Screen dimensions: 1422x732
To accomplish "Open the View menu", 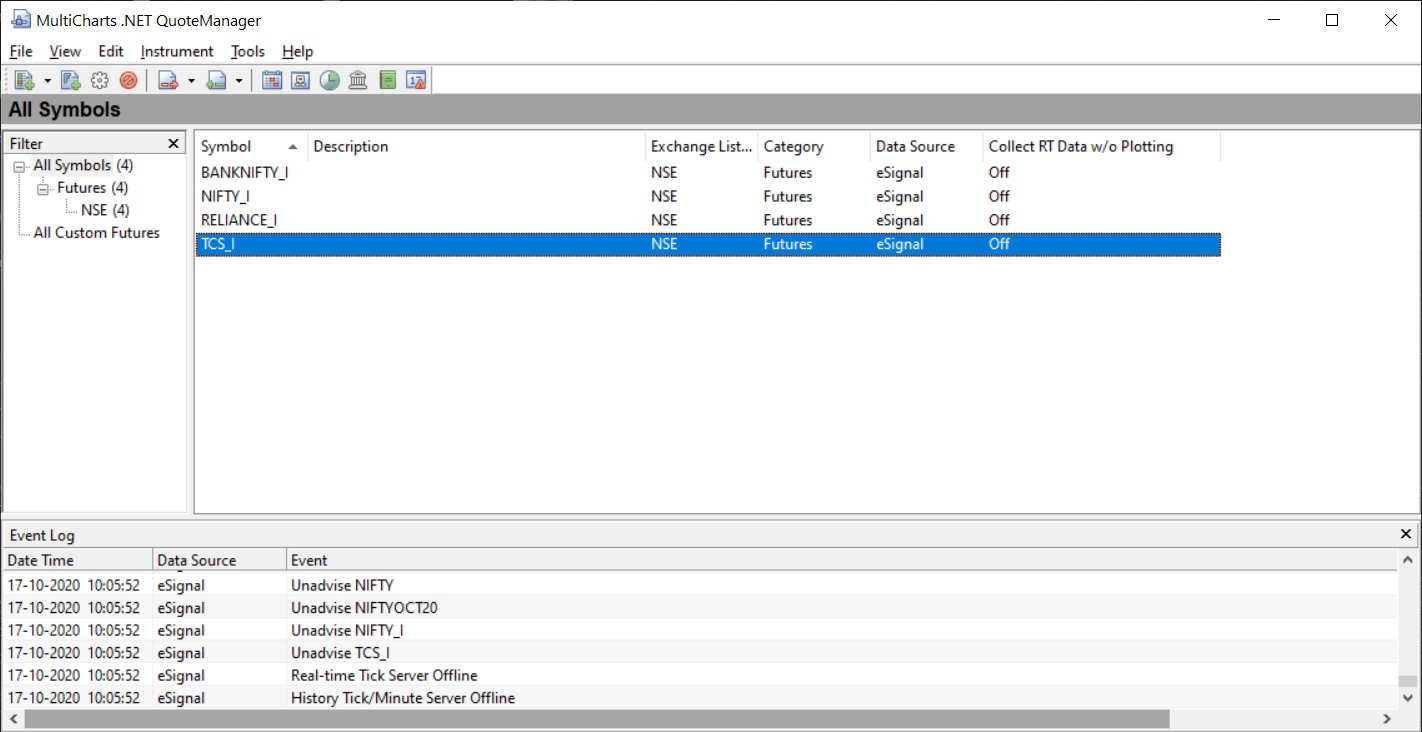I will point(65,51).
